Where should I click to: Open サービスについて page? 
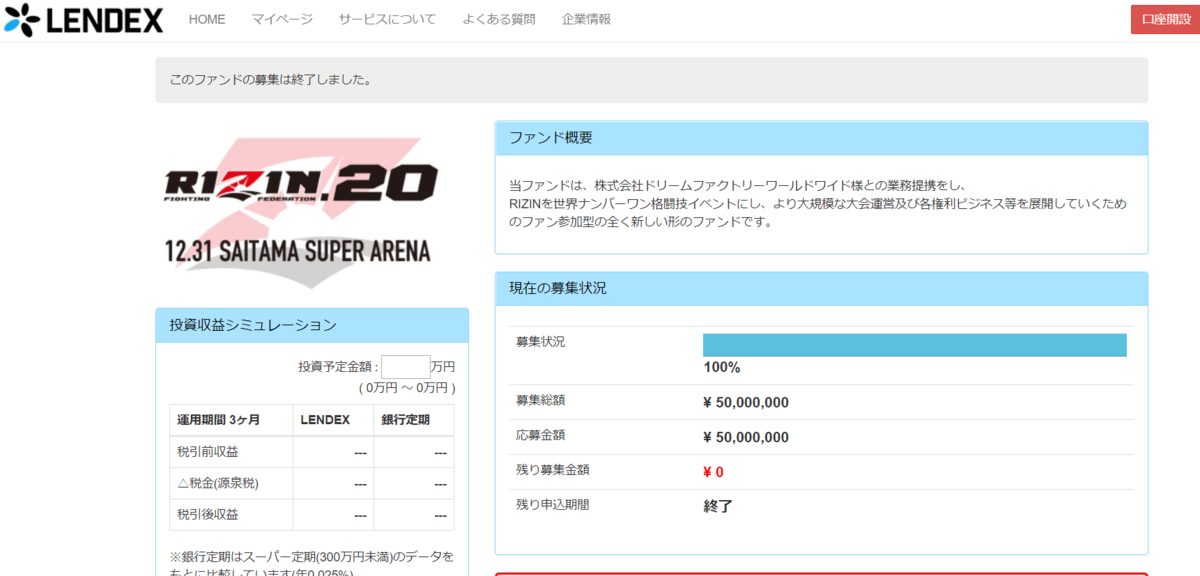[x=387, y=19]
